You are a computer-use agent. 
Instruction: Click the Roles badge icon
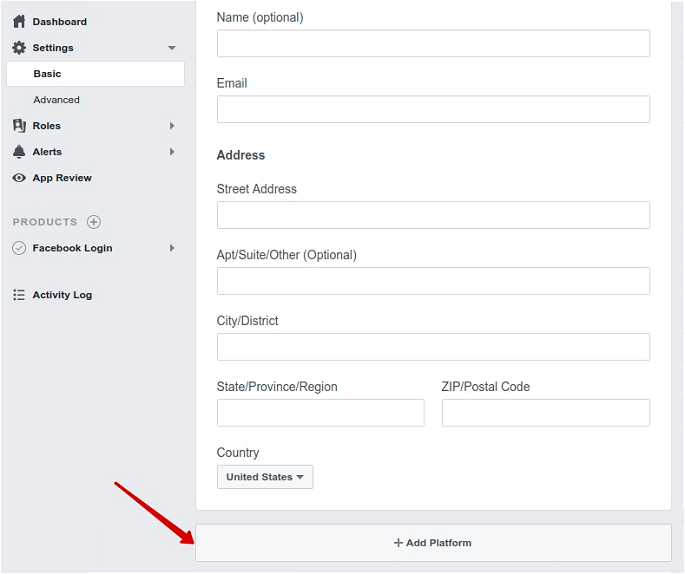pos(19,126)
